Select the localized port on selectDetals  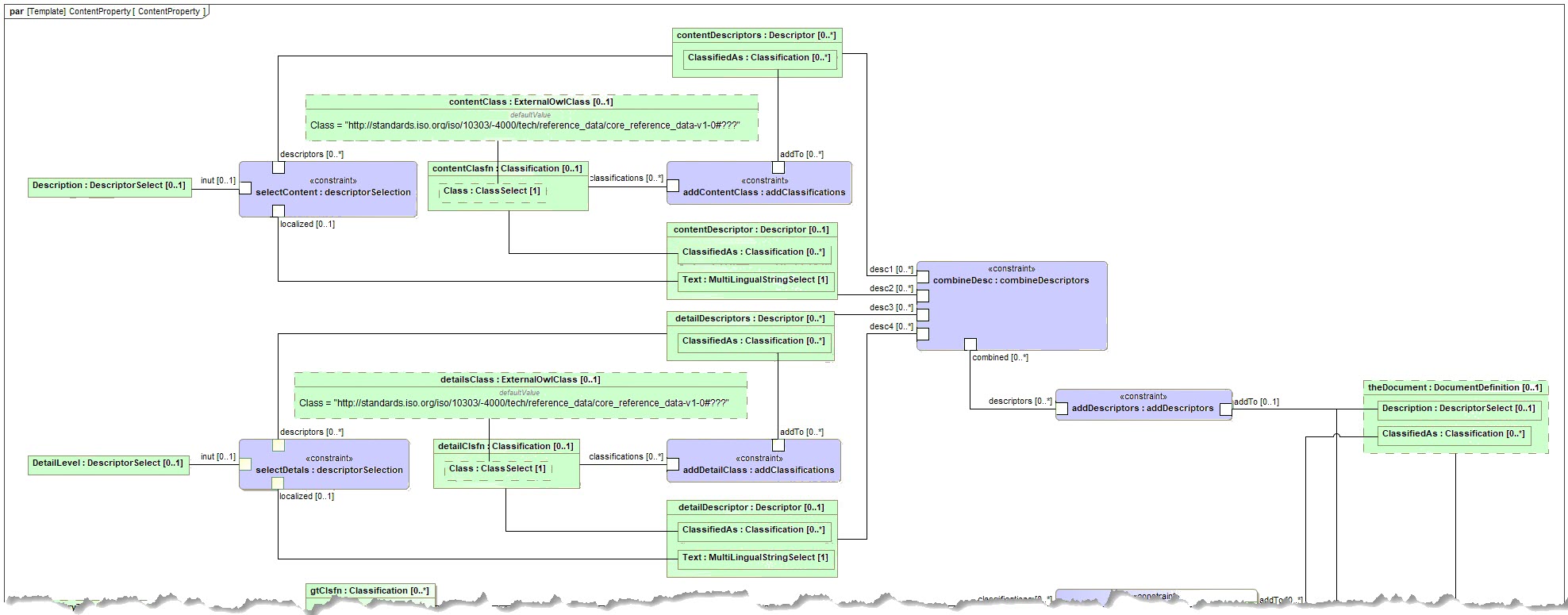pos(278,483)
